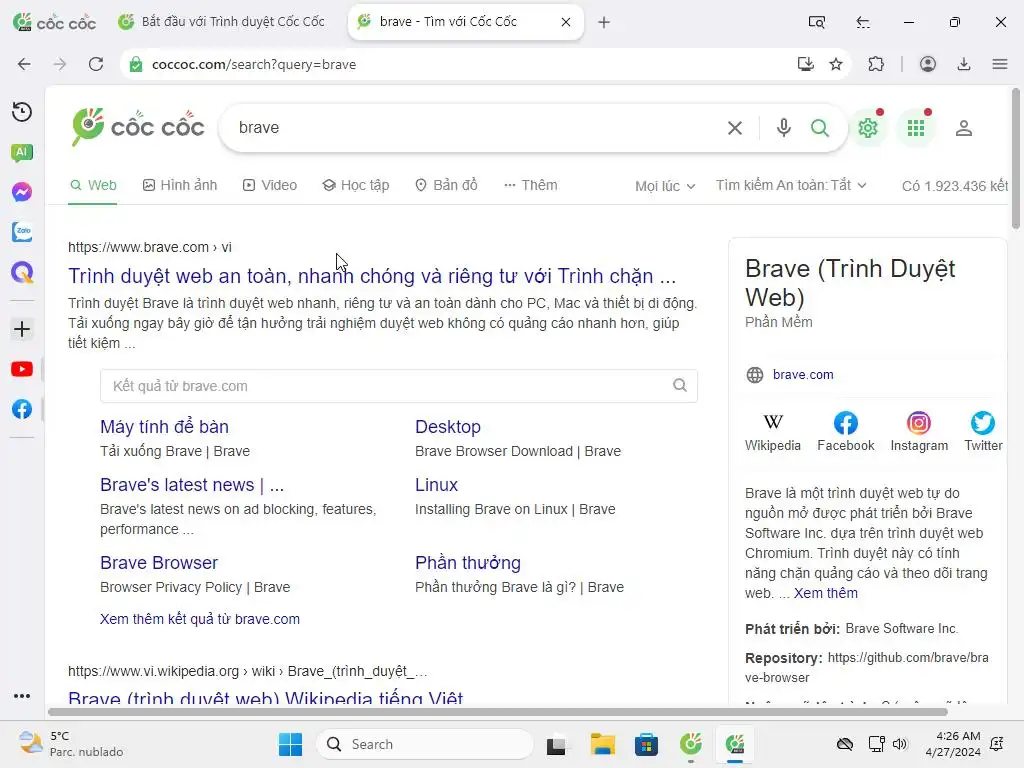The image size is (1024, 768).
Task: Open the Máy tính để bàn sitelink
Action: point(165,427)
